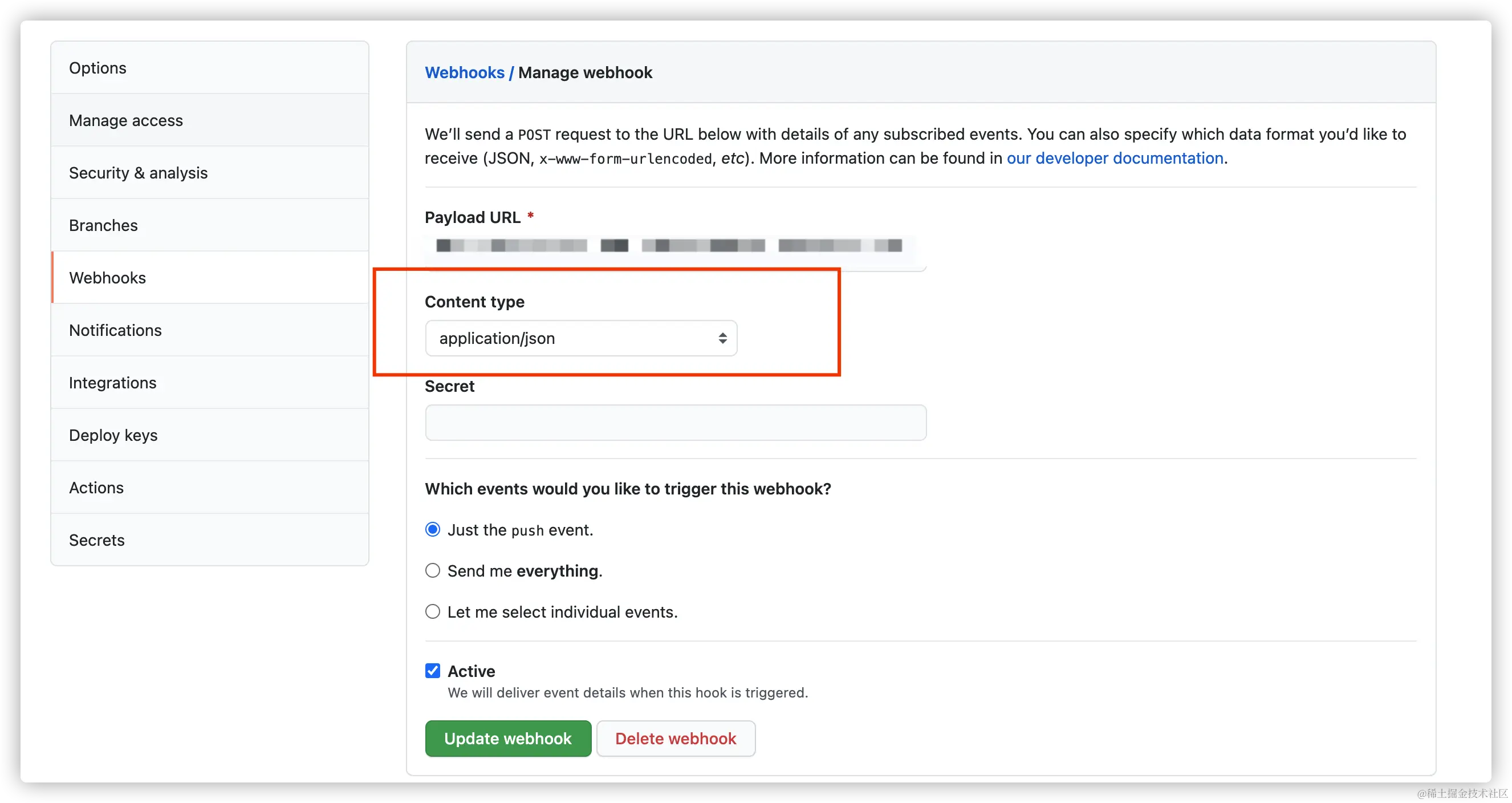
Task: Go to Security & analysis settings
Action: click(x=138, y=173)
